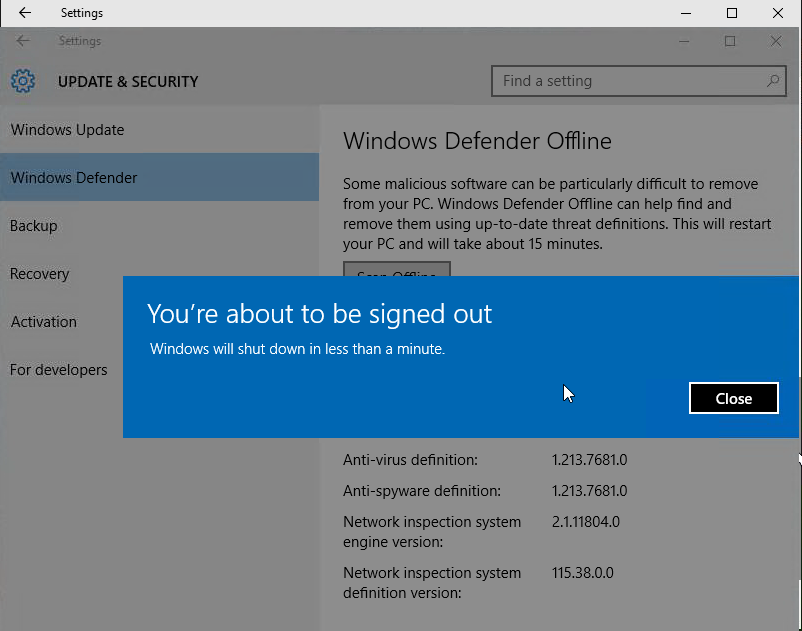Click the Windows Defender Offline heading
This screenshot has height=631, width=802.
pyautogui.click(x=477, y=141)
